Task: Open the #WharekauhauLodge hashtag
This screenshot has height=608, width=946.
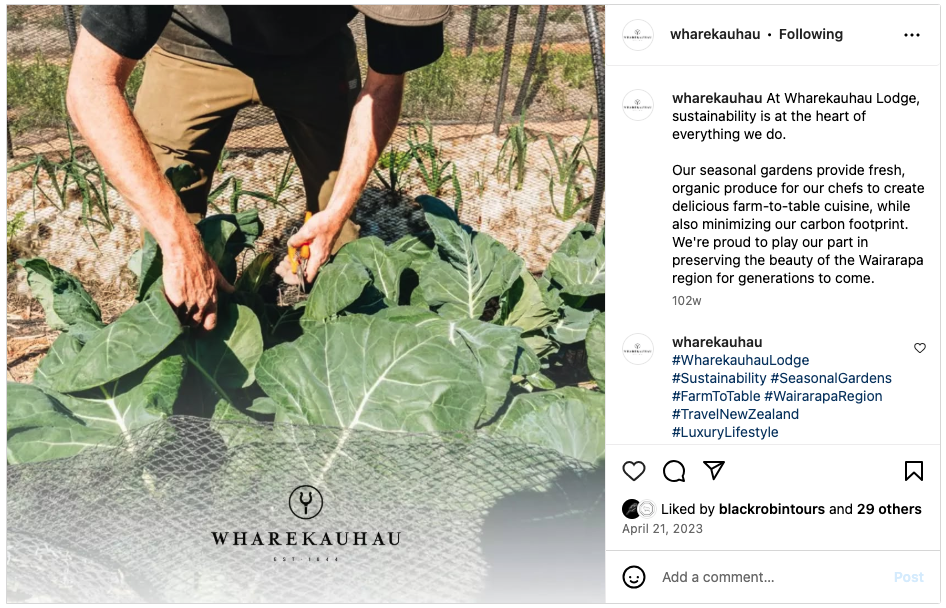Action: tap(740, 360)
